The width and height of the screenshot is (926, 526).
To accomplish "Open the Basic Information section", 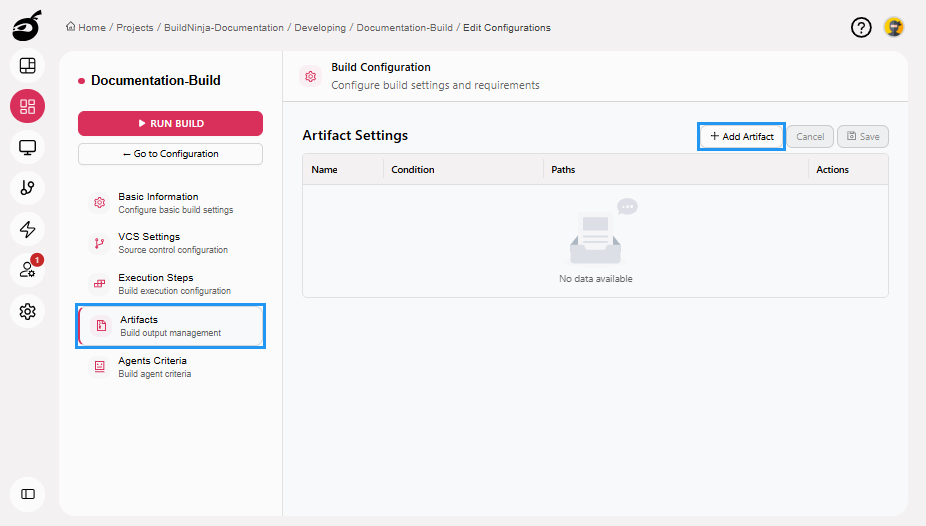I will pyautogui.click(x=170, y=202).
